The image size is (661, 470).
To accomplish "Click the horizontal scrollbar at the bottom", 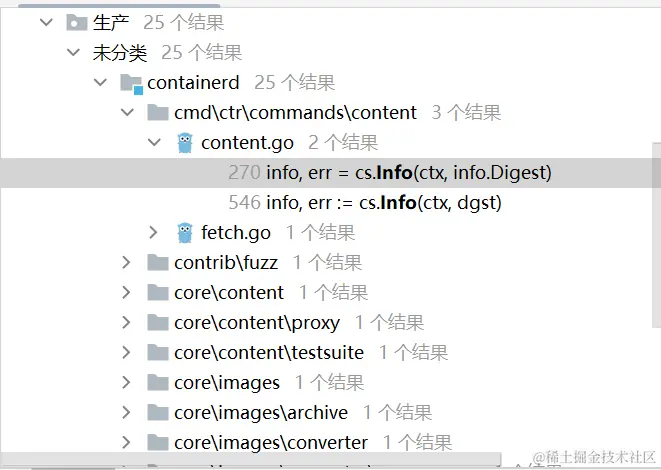I will pyautogui.click(x=251, y=459).
